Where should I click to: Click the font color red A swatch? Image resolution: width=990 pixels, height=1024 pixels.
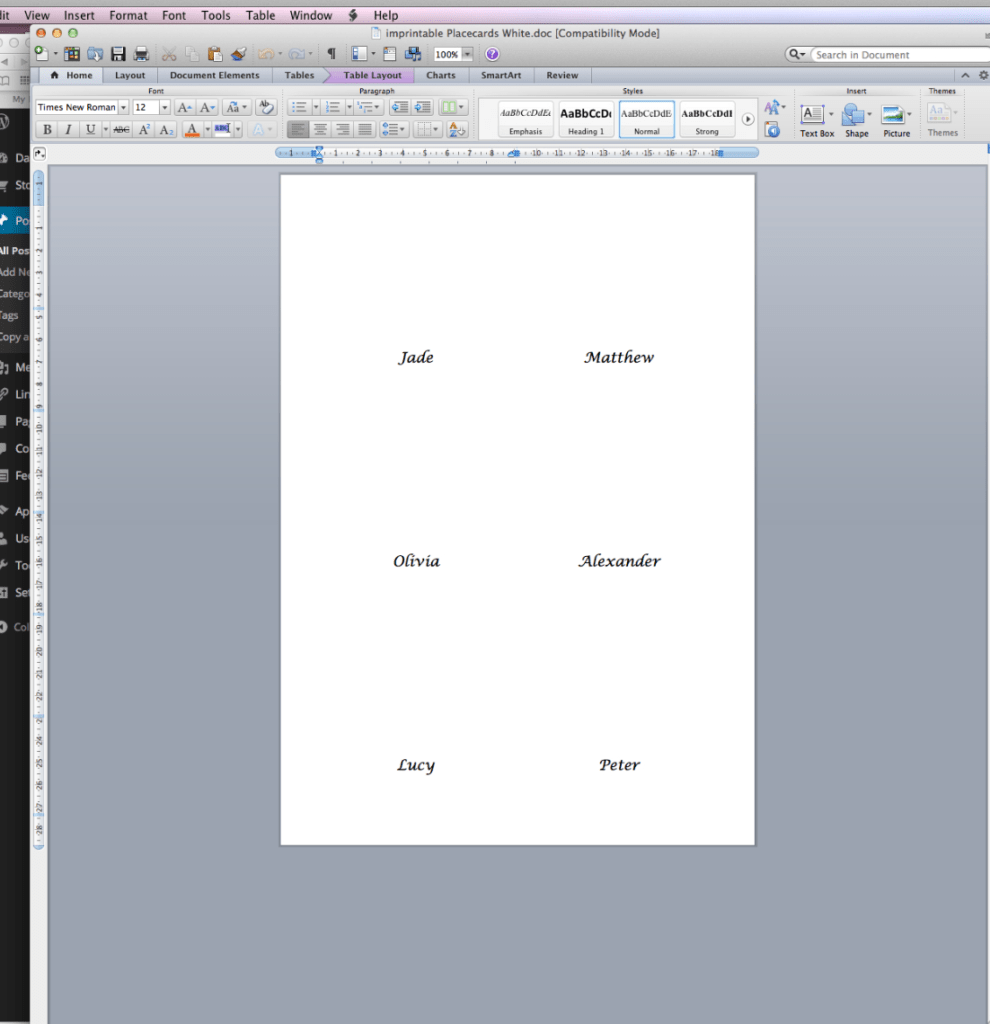(x=193, y=129)
